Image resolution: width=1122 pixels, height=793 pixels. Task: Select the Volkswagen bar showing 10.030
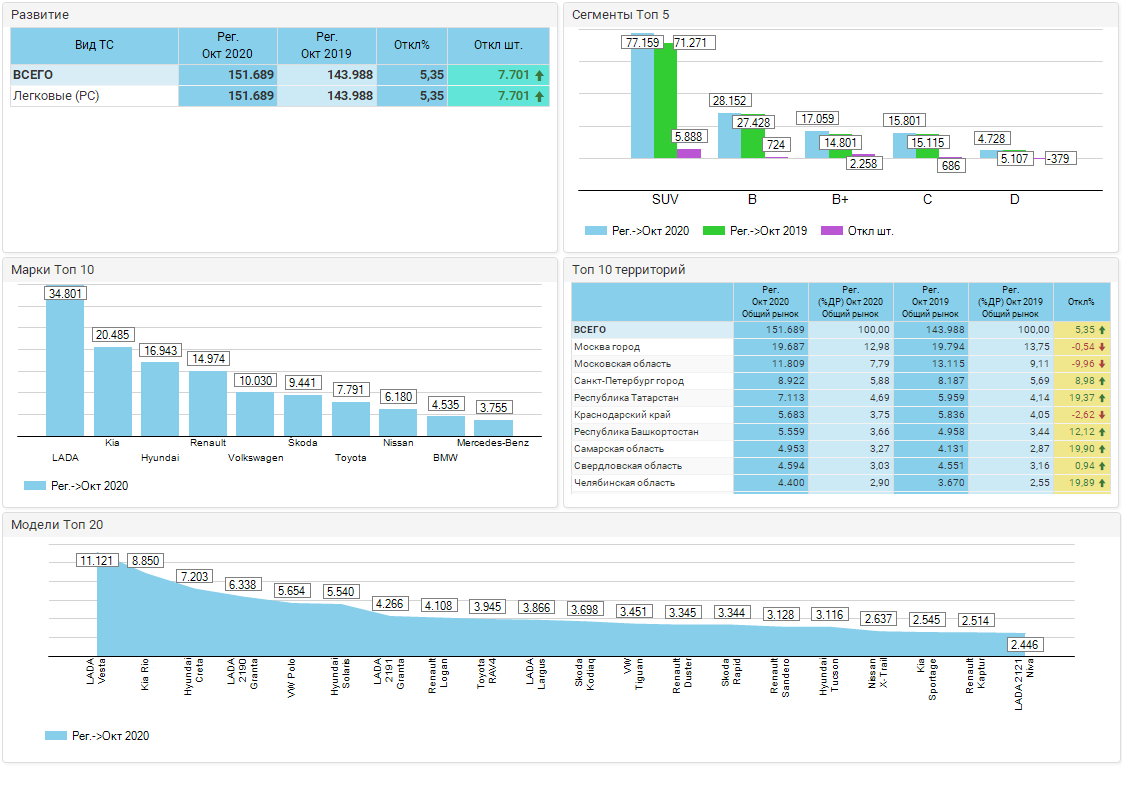click(x=255, y=414)
